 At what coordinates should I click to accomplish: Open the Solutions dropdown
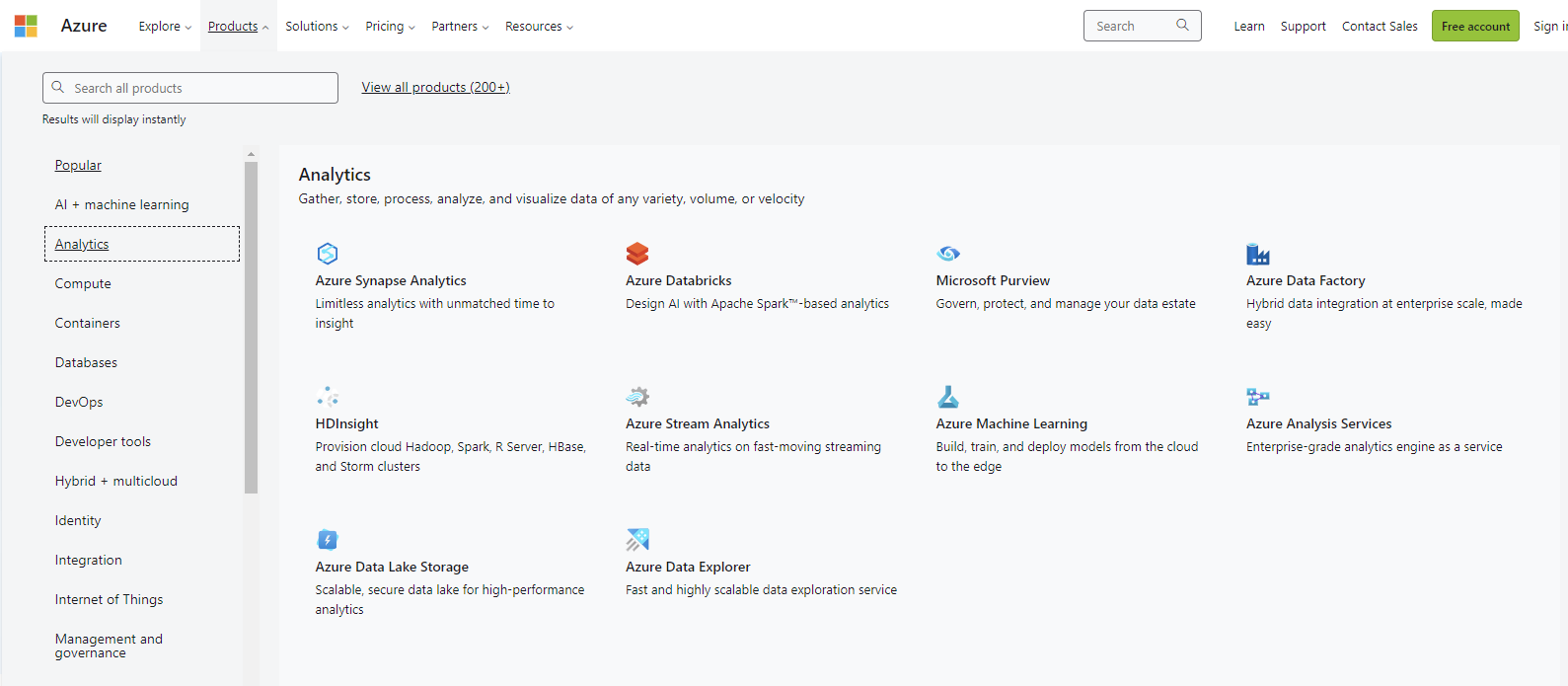[317, 27]
